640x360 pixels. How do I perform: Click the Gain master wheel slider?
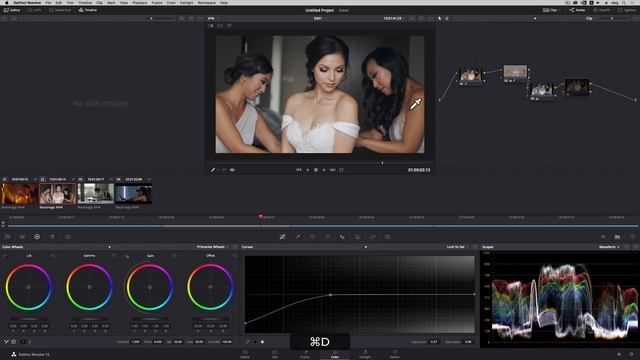150,319
